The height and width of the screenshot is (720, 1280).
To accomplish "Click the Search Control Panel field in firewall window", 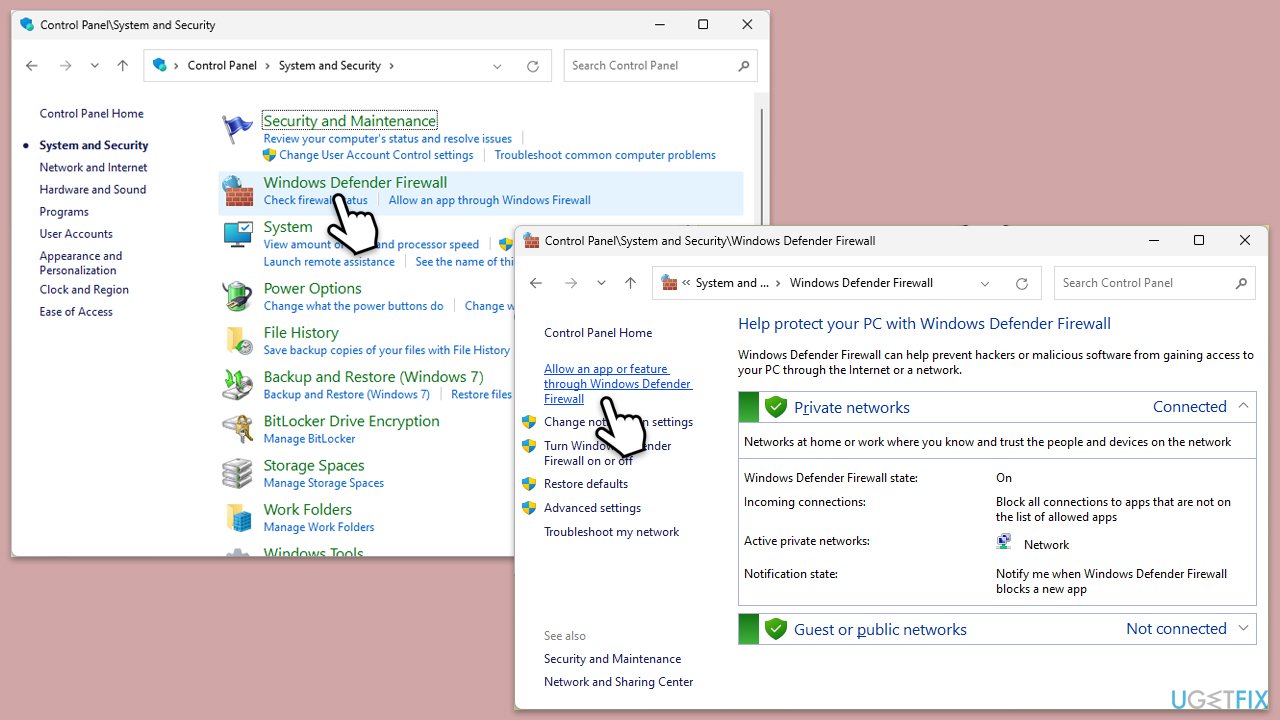I will 1145,283.
